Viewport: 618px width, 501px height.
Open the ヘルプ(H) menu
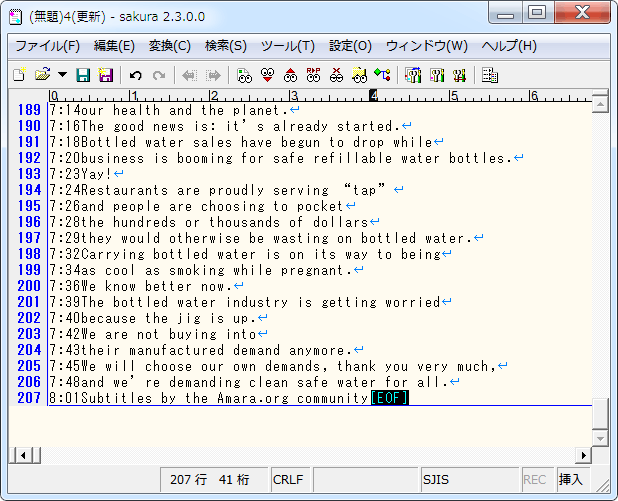click(508, 46)
